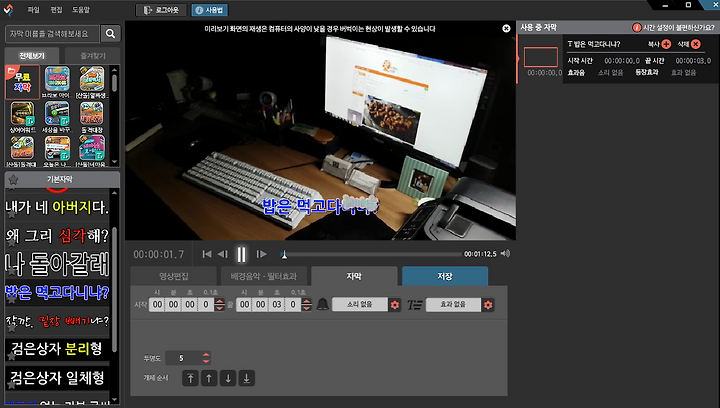
Task: Type in the 자막 이름 search field
Action: tap(52, 34)
